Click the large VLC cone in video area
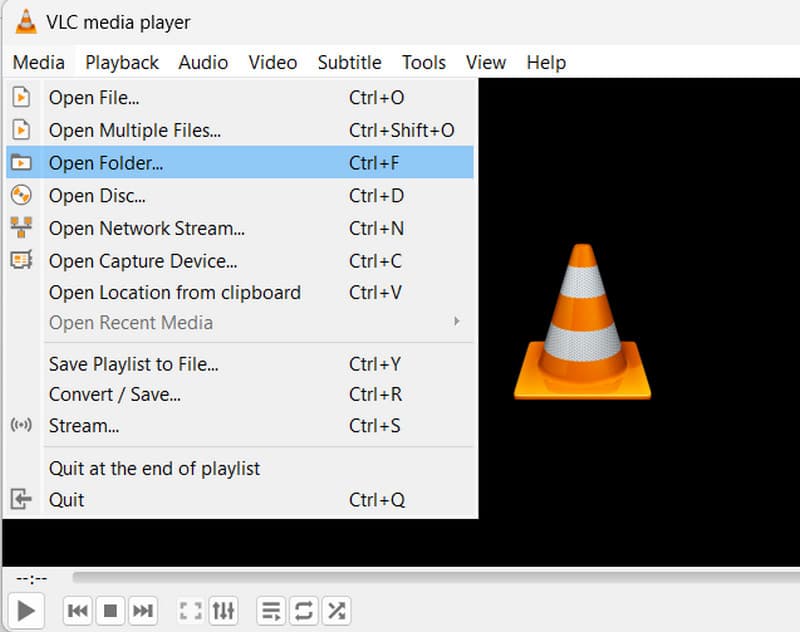The image size is (800, 632). pos(582,321)
